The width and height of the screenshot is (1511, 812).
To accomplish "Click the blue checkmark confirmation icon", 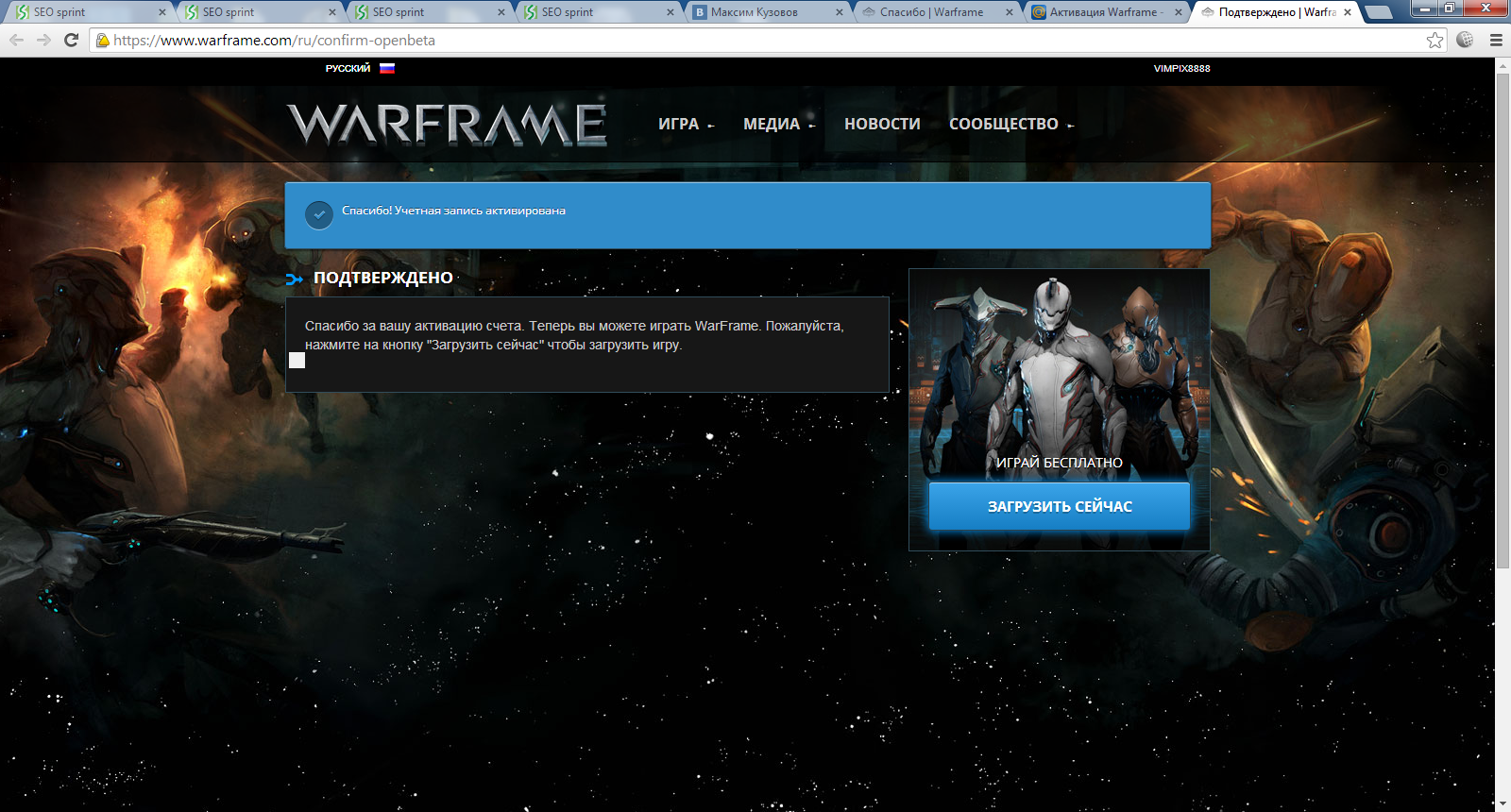I will (319, 214).
